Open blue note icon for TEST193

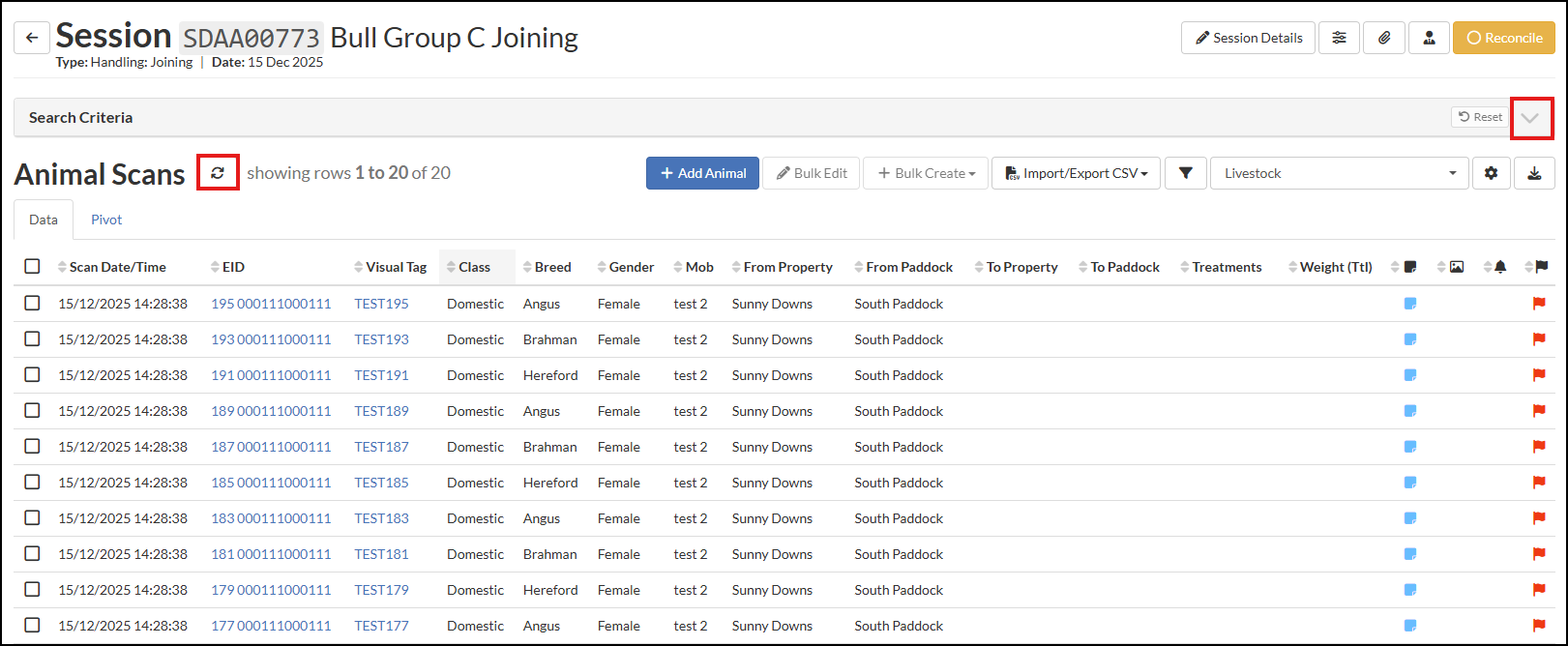[x=1409, y=339]
